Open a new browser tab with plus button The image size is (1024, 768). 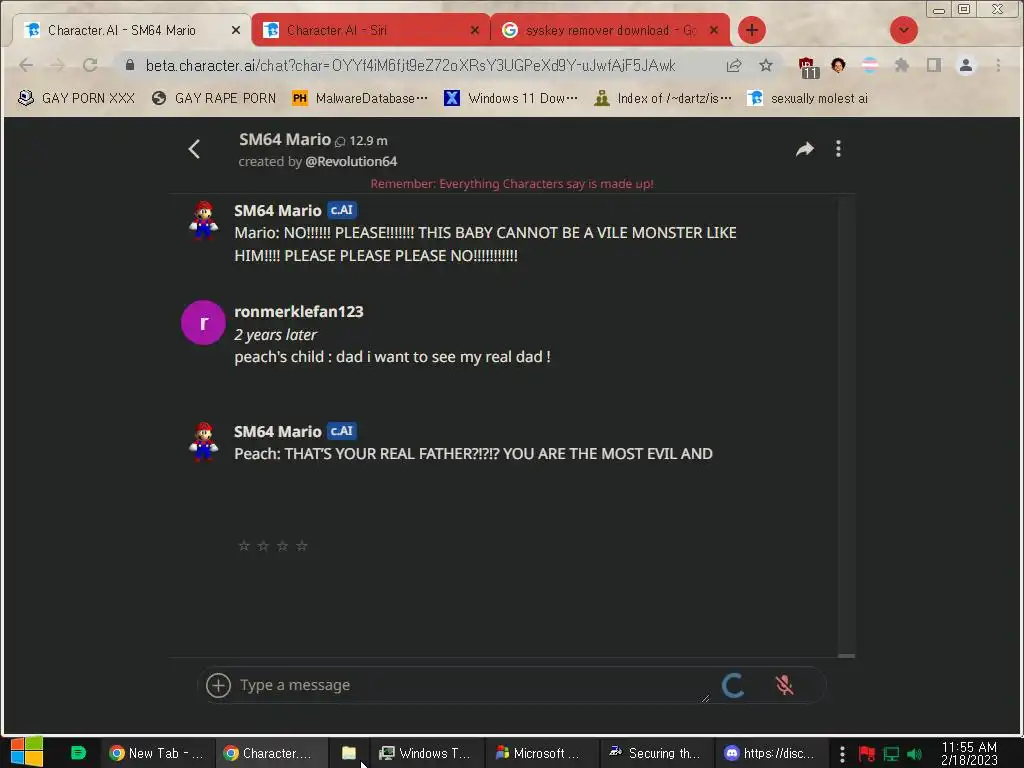coord(752,30)
